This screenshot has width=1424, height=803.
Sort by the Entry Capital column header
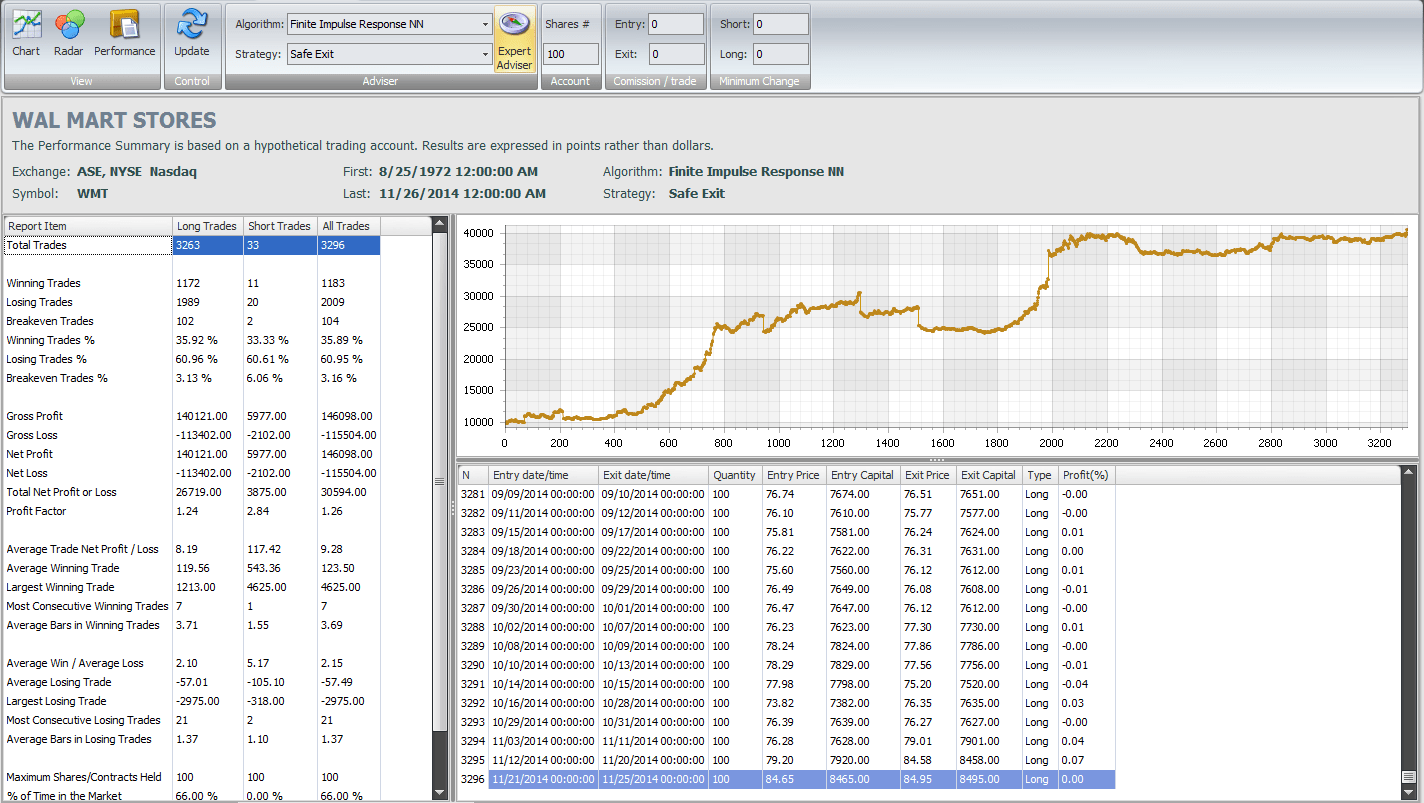863,475
